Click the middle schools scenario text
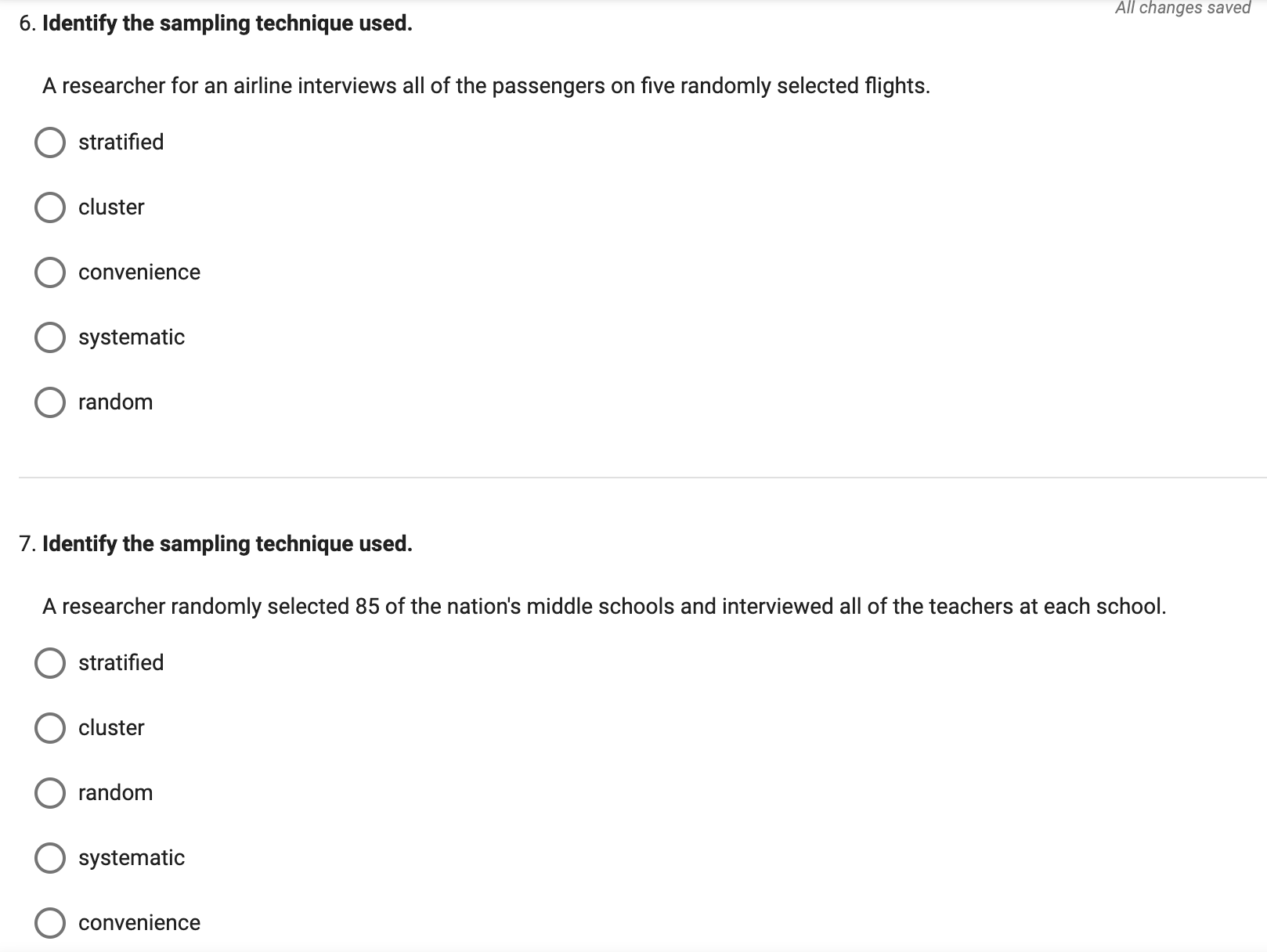This screenshot has height=952, width=1267. pos(605,605)
